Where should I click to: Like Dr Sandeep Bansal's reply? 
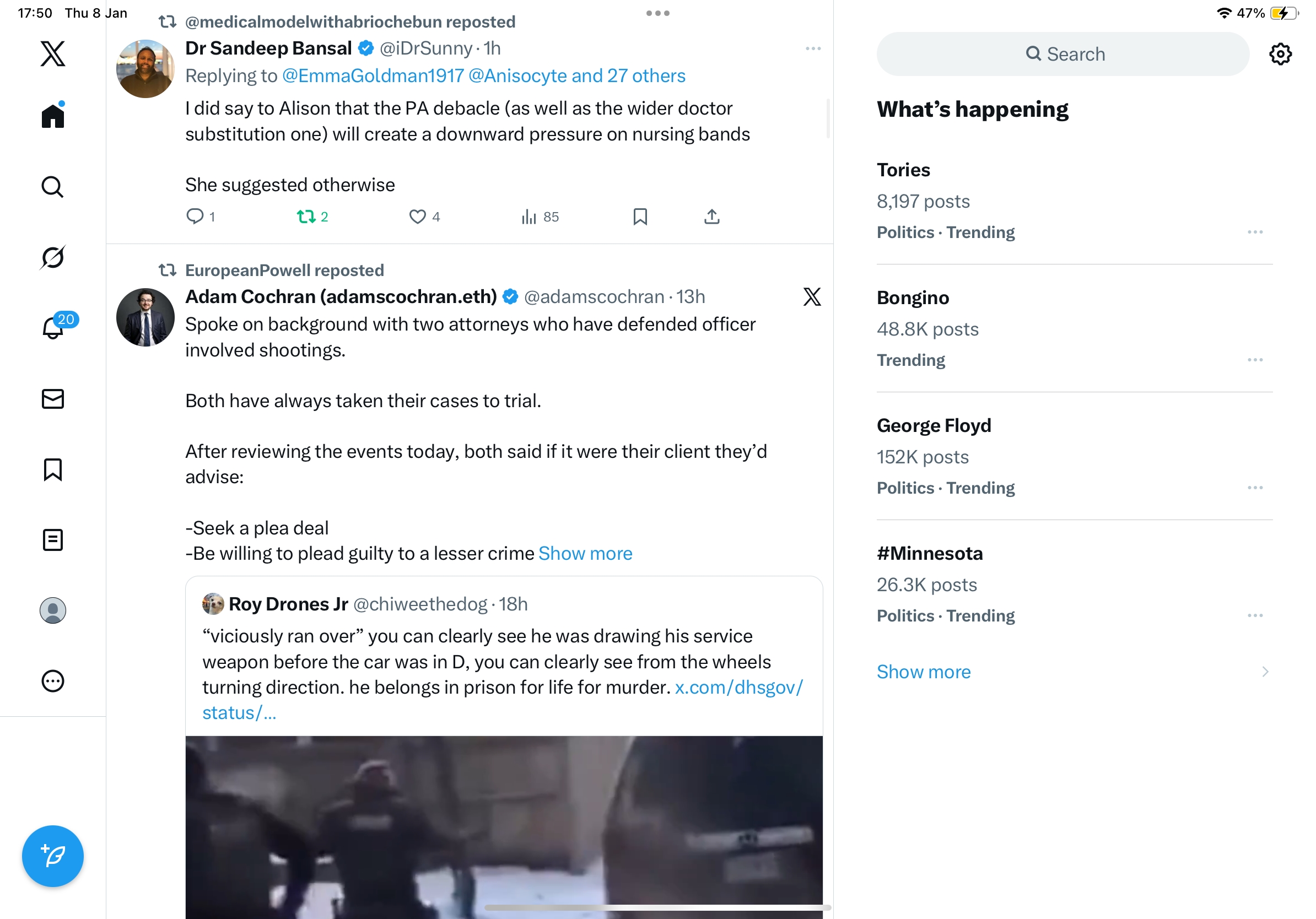click(x=417, y=217)
